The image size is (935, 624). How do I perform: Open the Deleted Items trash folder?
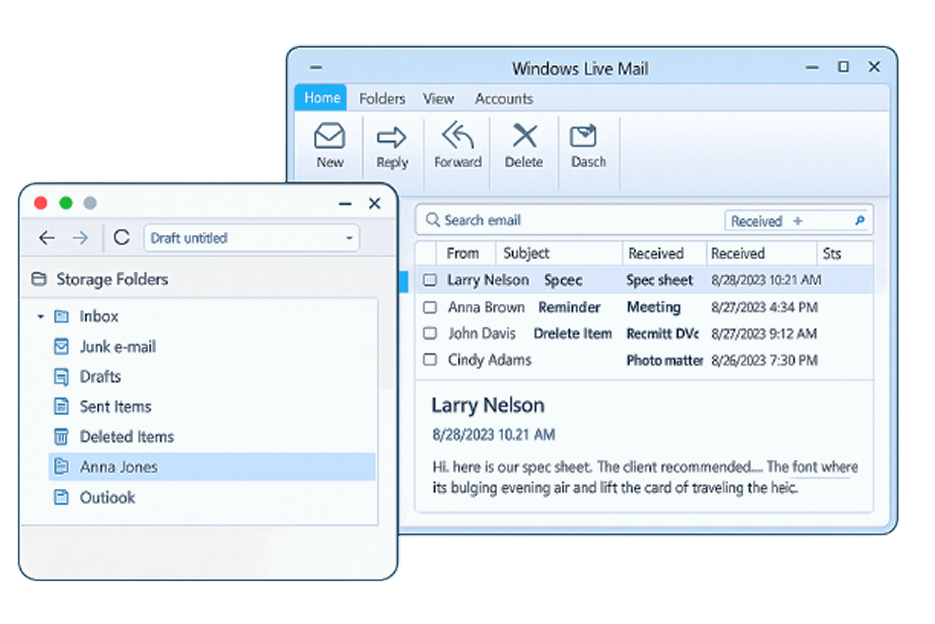coord(61,437)
